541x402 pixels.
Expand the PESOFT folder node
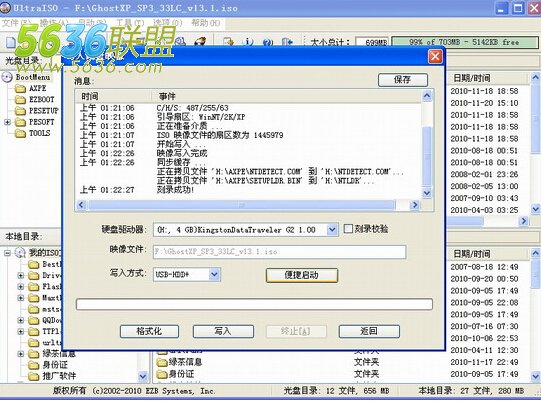click(x=7, y=122)
